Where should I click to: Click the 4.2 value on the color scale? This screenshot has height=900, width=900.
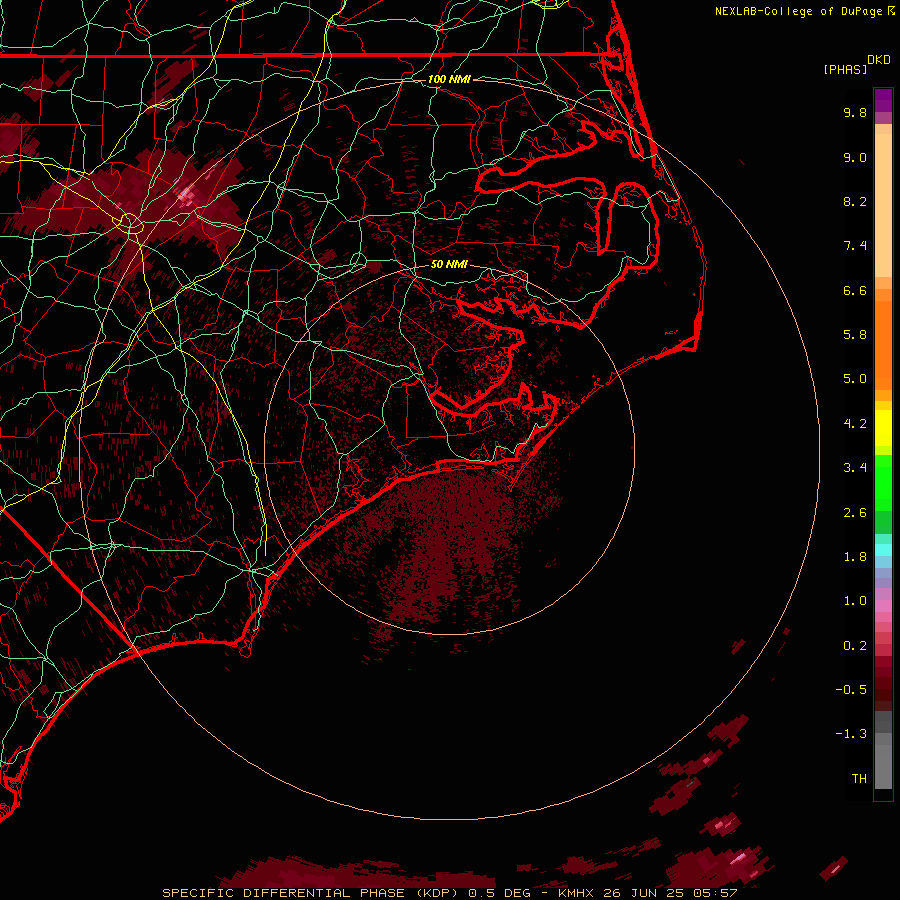click(x=855, y=424)
